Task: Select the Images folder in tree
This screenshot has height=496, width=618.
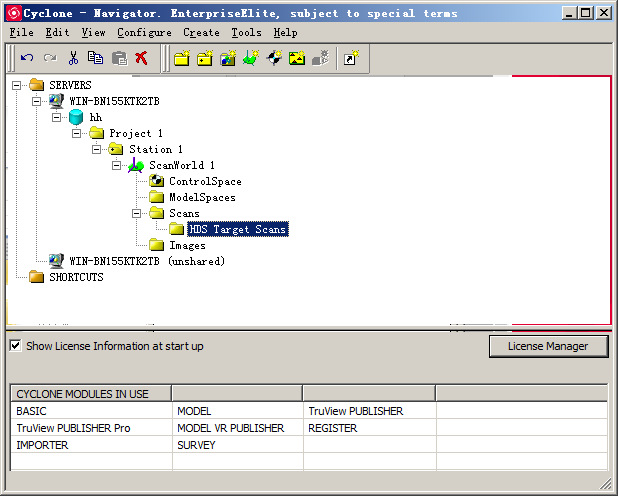Action: (x=187, y=245)
